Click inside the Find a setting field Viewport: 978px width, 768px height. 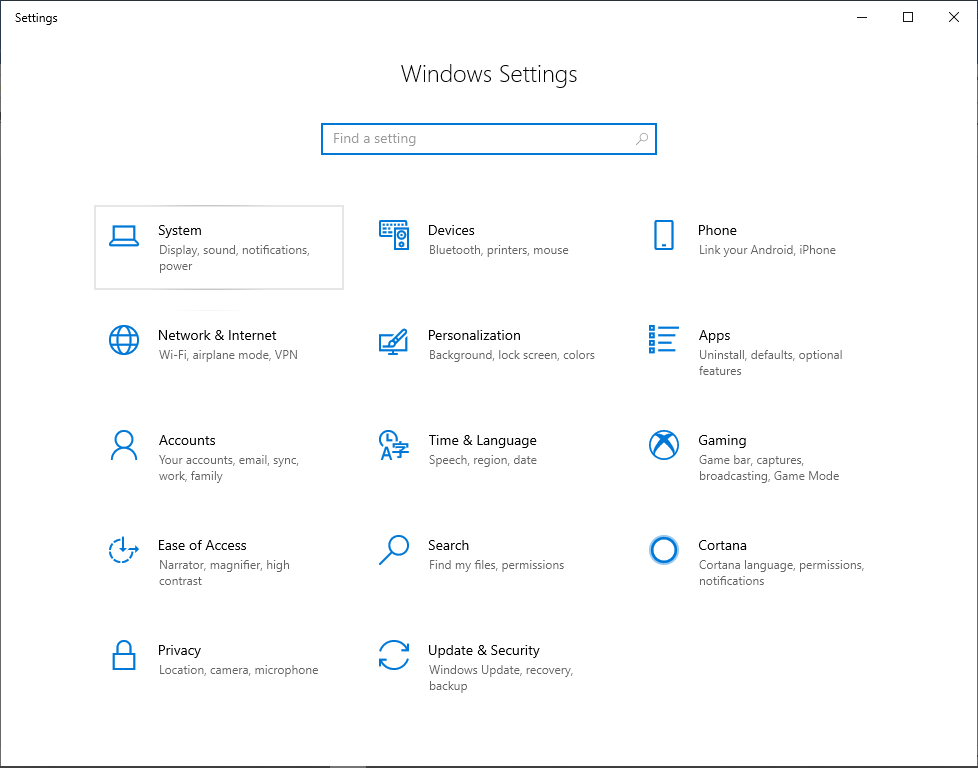[480, 139]
